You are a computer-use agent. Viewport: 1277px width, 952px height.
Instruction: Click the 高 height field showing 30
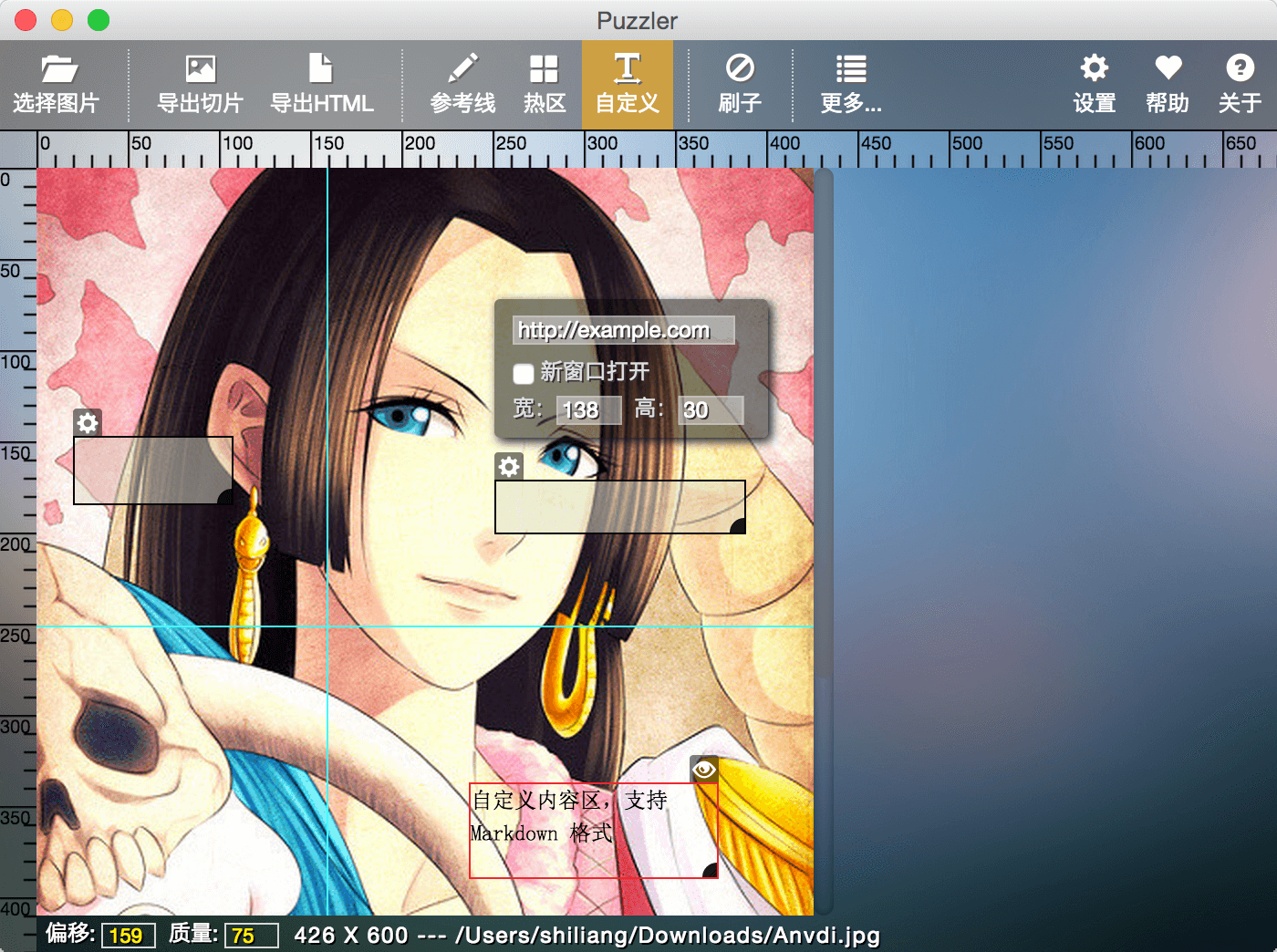711,410
